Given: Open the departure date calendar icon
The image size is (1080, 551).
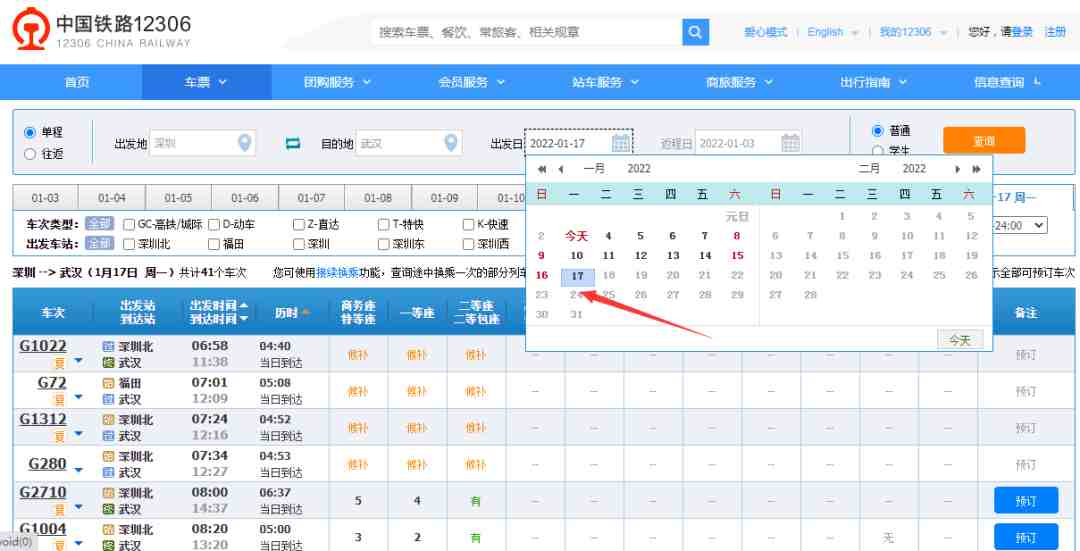Looking at the screenshot, I should [x=621, y=143].
